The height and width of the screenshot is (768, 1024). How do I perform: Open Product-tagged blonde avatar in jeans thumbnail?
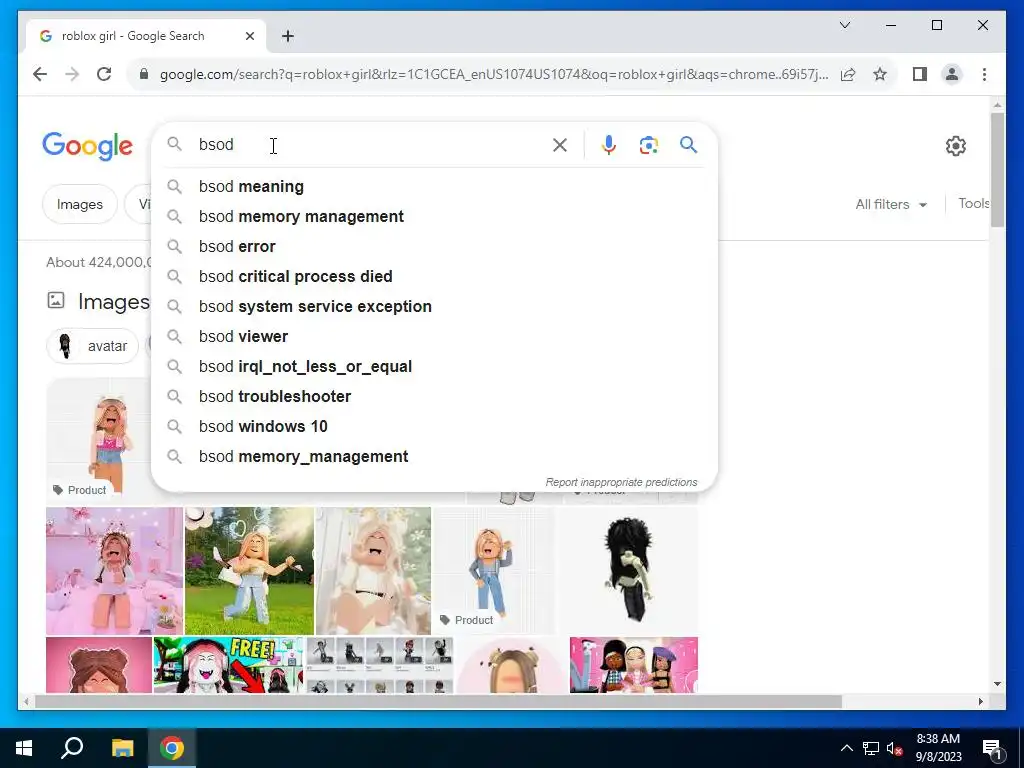(x=494, y=571)
